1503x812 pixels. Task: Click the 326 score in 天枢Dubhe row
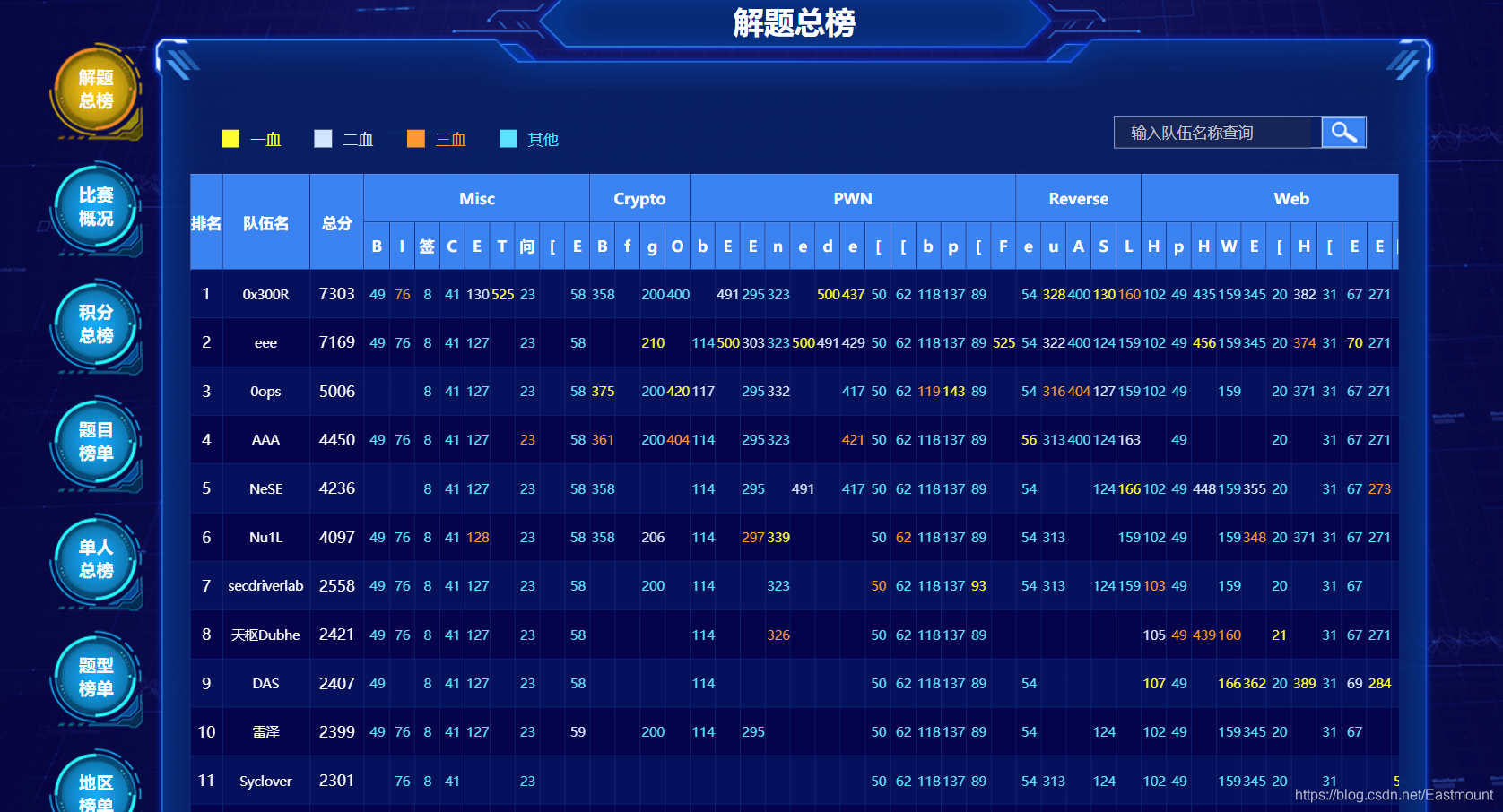(x=778, y=635)
